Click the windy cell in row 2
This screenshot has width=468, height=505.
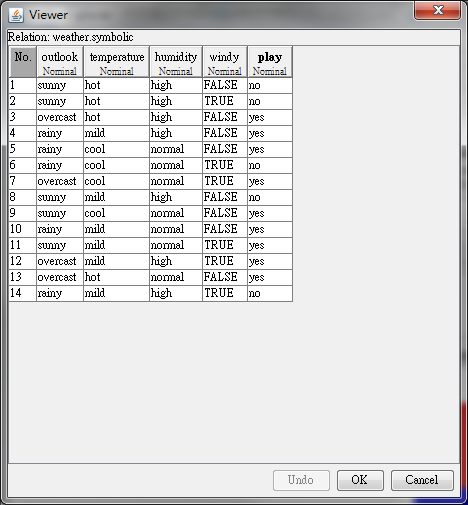pos(225,101)
